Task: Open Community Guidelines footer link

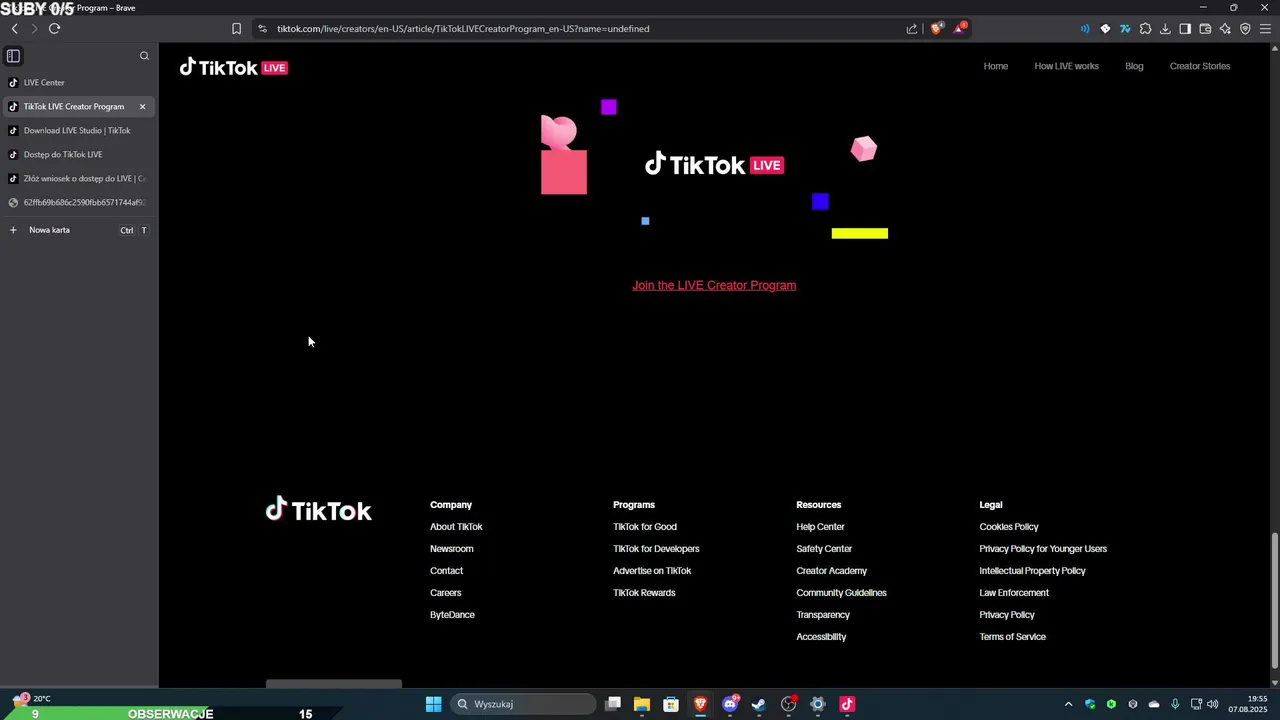Action: [841, 593]
